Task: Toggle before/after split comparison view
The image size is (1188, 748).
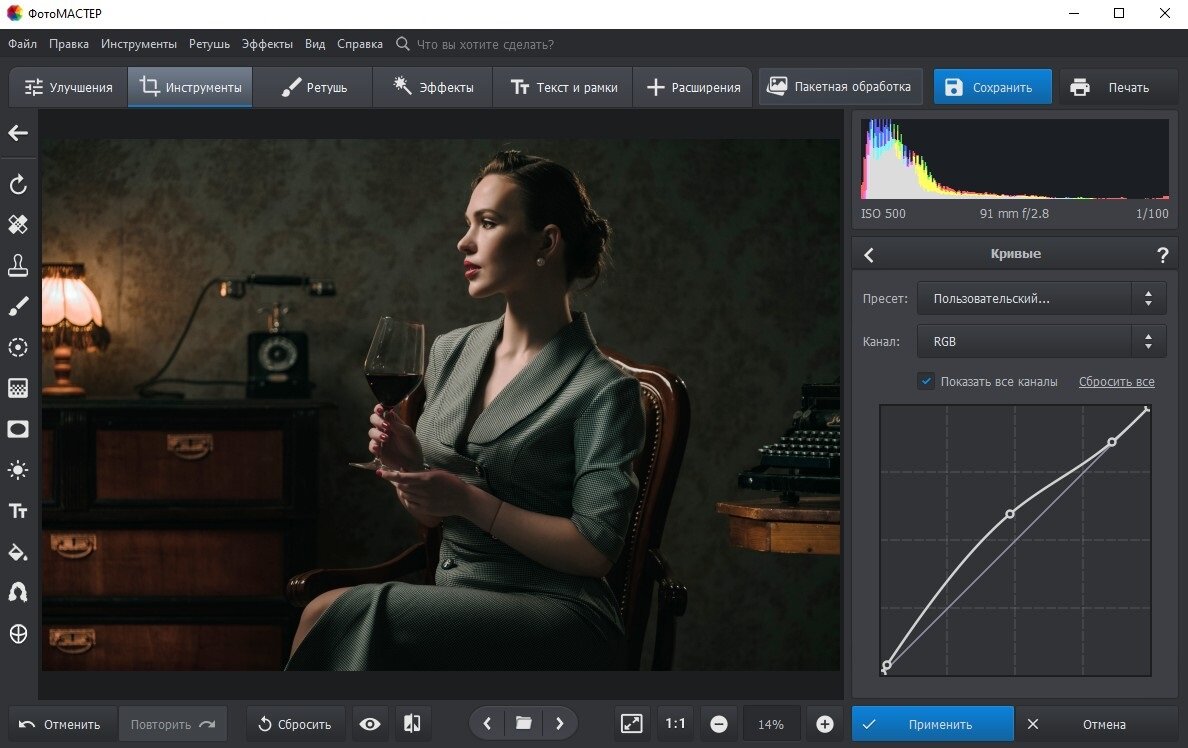Action: (x=411, y=724)
